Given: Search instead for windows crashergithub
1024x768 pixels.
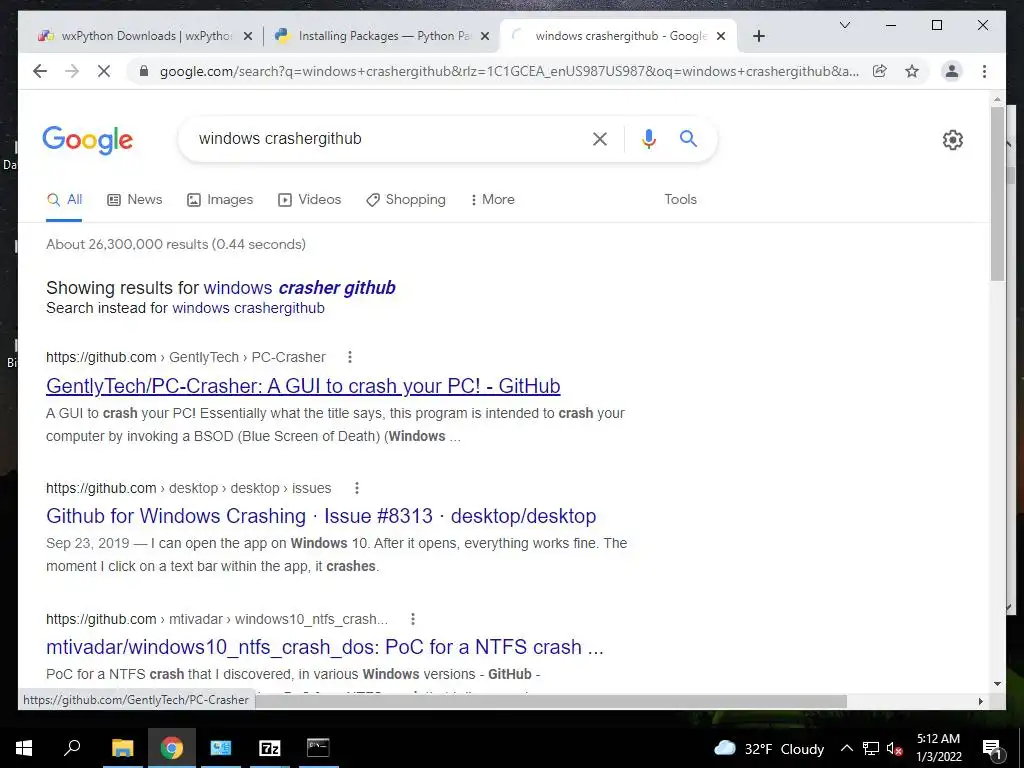Looking at the screenshot, I should point(248,308).
